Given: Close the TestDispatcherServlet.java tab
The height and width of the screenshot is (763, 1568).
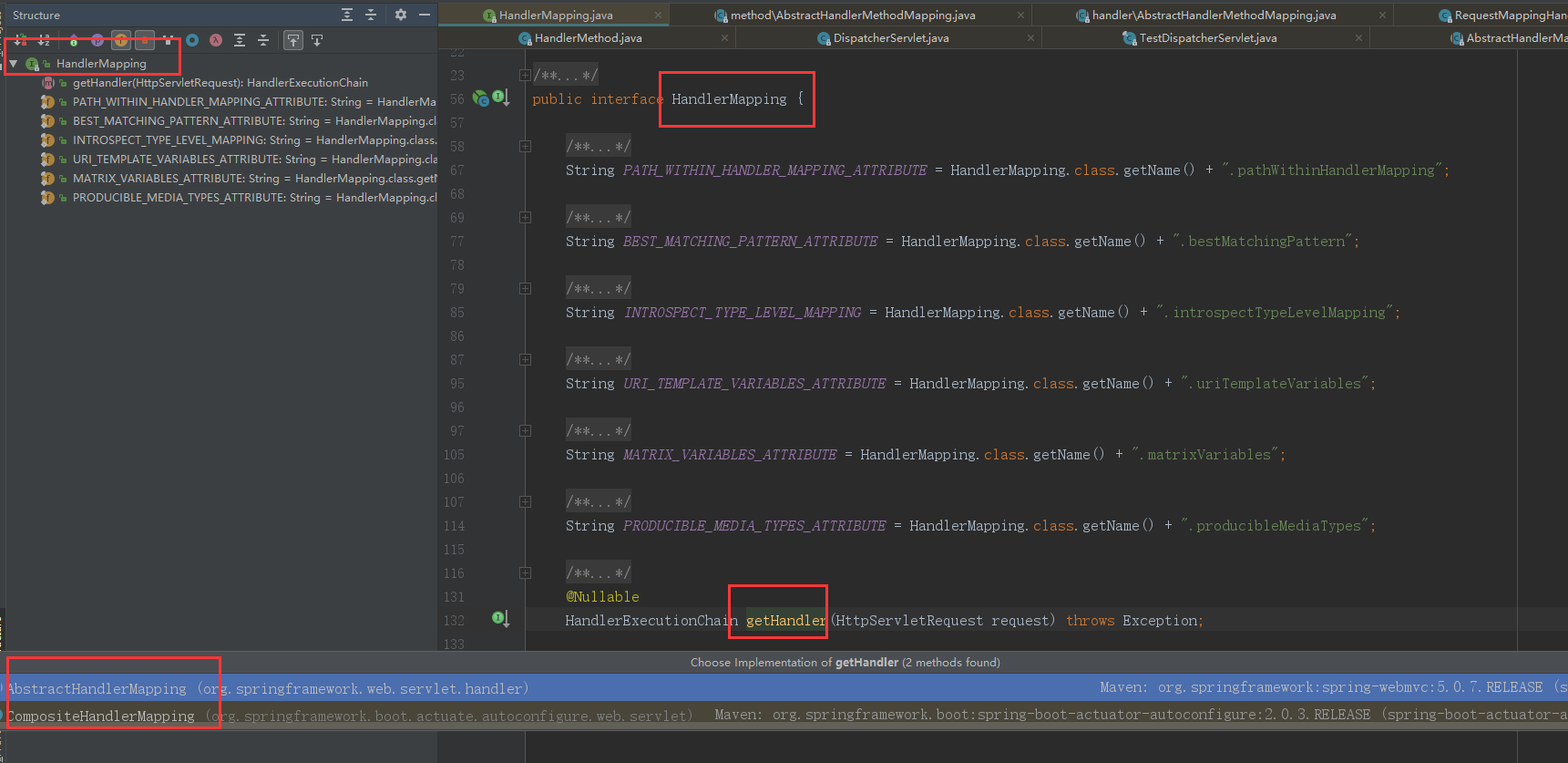Looking at the screenshot, I should [1358, 38].
